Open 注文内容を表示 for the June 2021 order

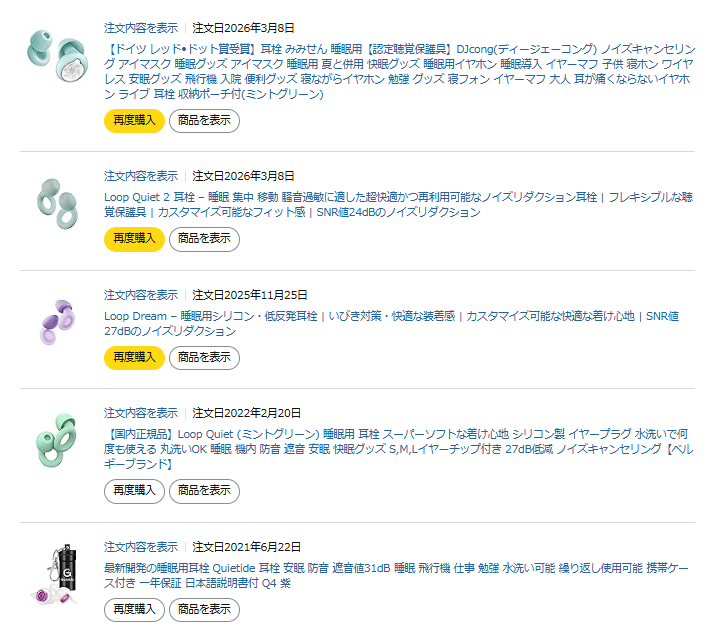pos(141,547)
